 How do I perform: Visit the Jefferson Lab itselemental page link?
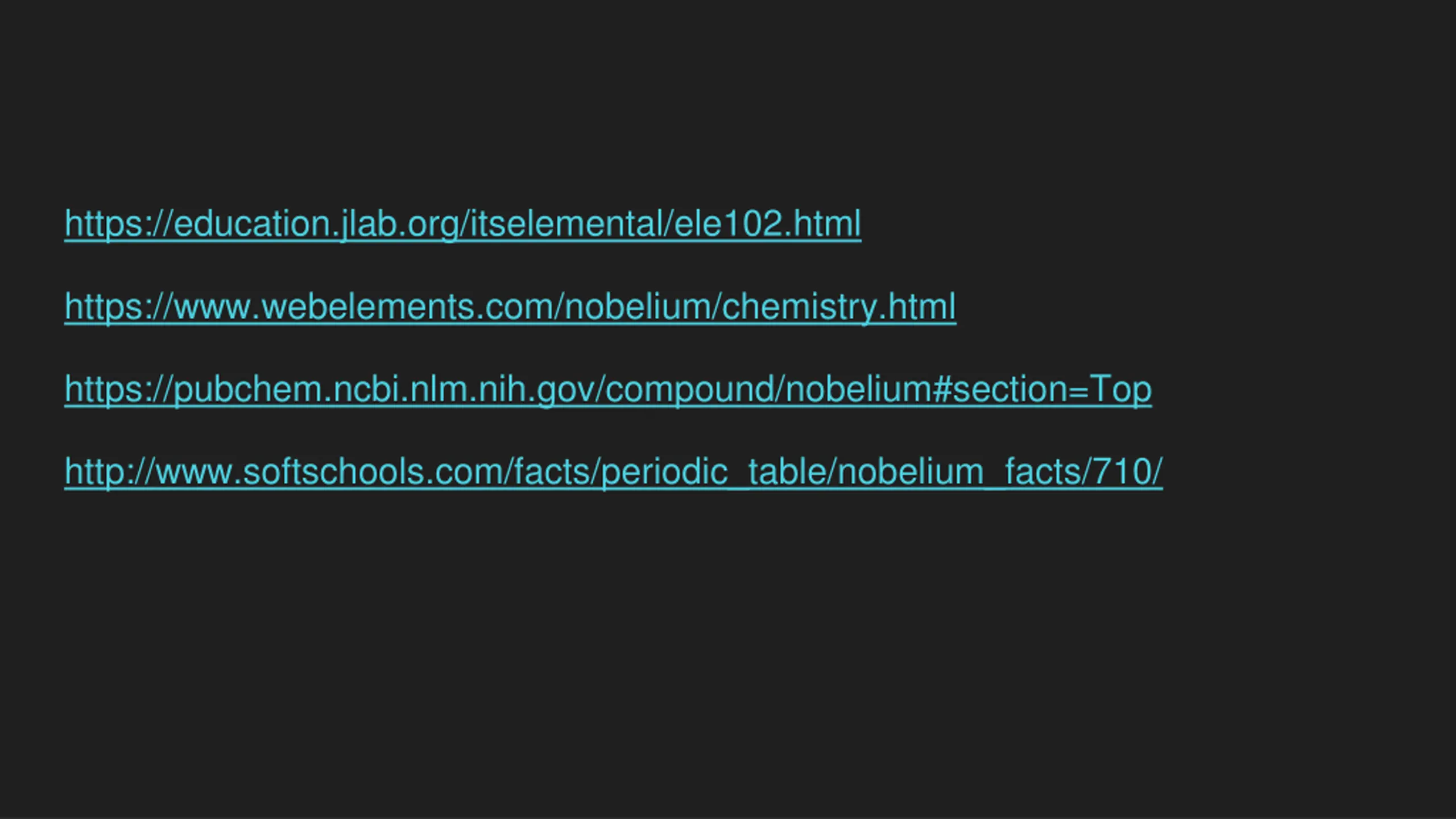462,224
